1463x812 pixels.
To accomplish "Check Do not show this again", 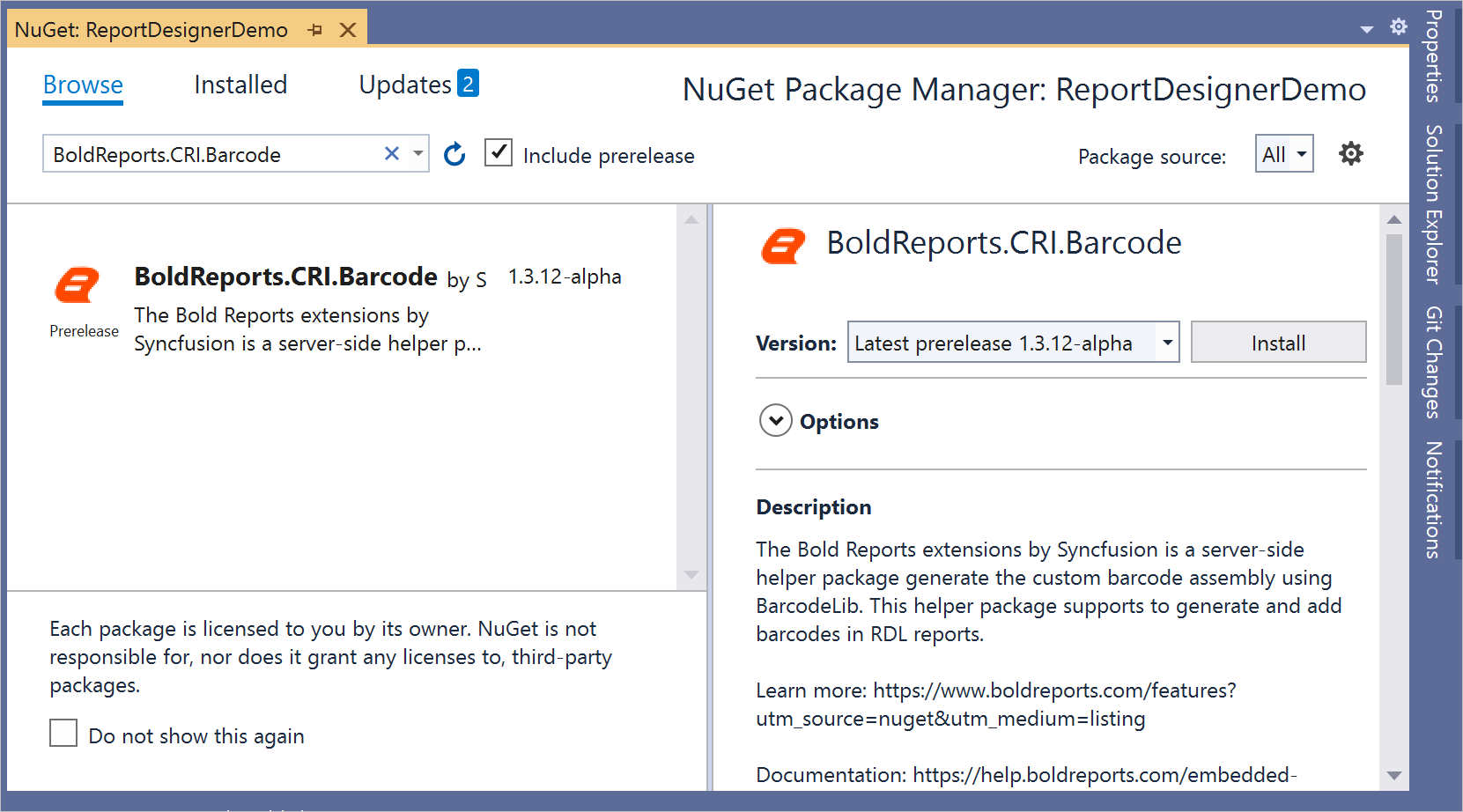I will pyautogui.click(x=63, y=733).
